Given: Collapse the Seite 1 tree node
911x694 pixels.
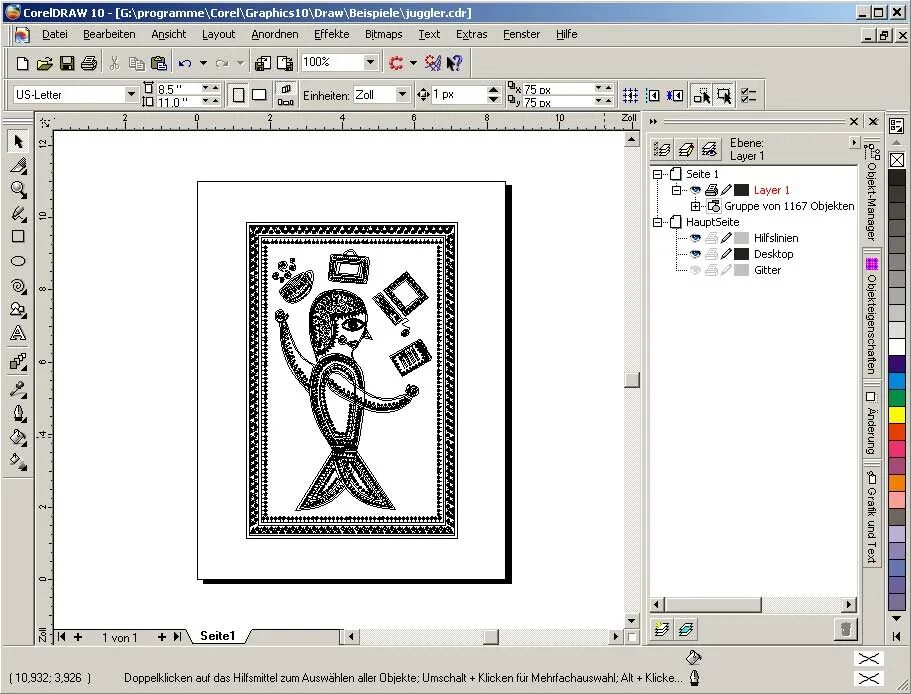Looking at the screenshot, I should point(657,174).
